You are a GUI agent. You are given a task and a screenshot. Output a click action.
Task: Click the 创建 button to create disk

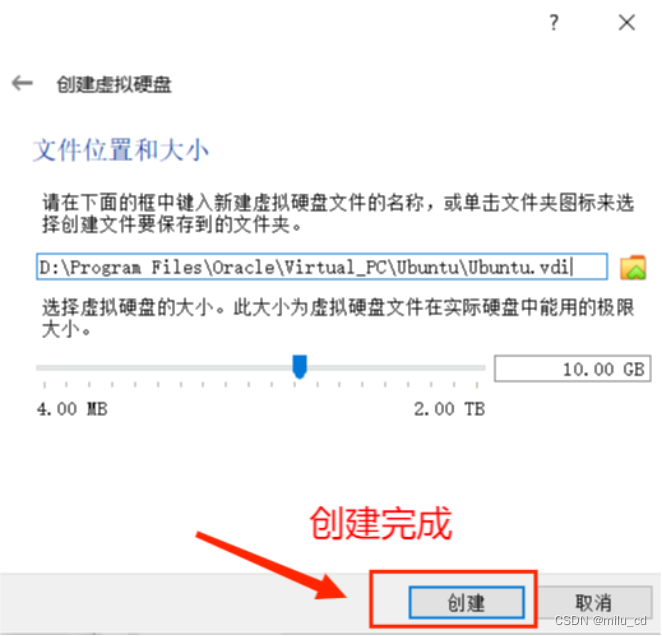pyautogui.click(x=466, y=602)
